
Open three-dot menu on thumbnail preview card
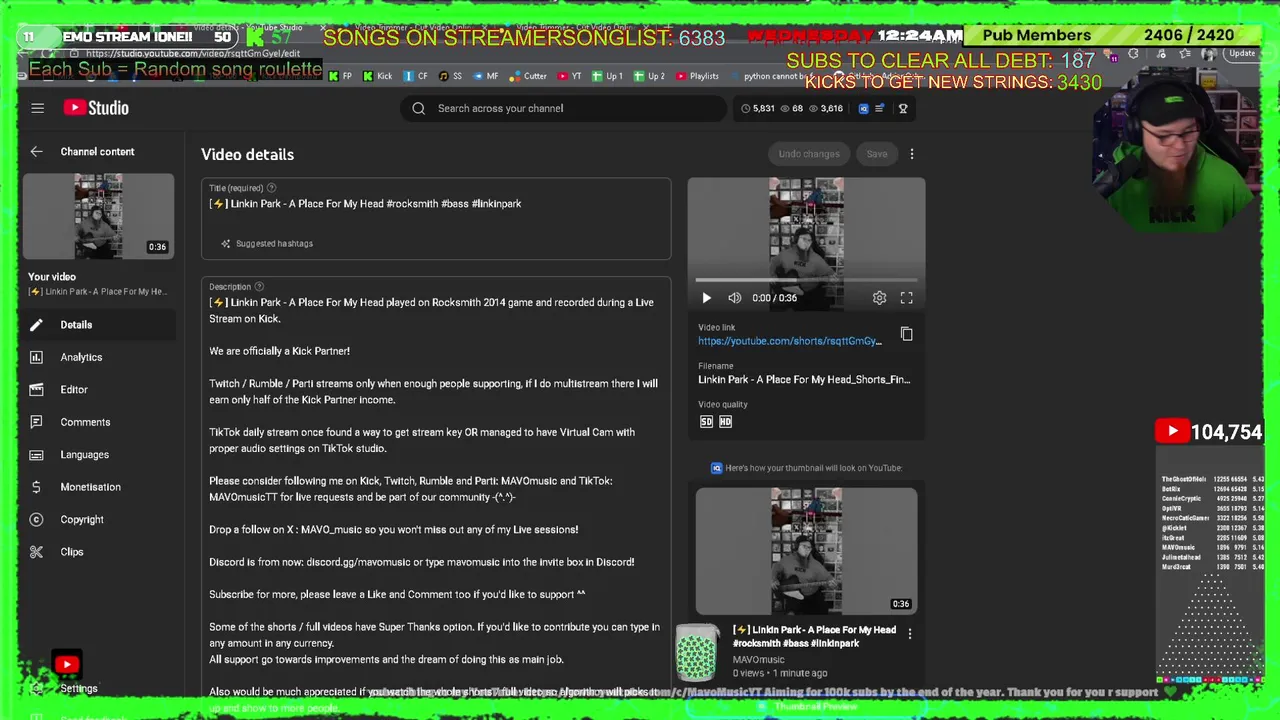point(909,634)
